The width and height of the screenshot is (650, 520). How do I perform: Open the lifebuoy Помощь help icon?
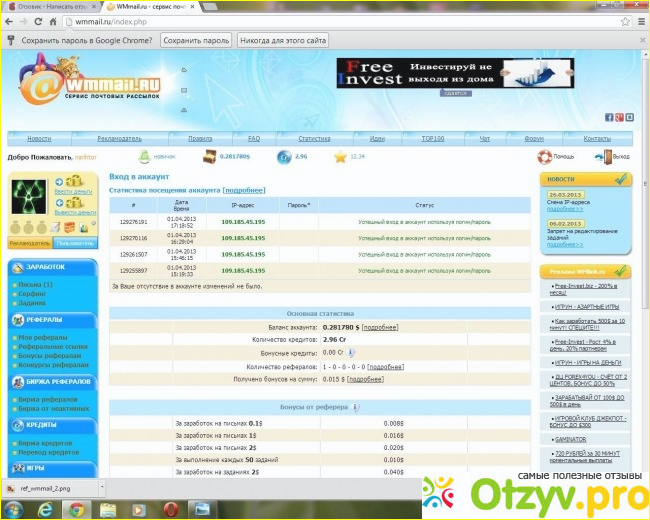click(x=544, y=157)
